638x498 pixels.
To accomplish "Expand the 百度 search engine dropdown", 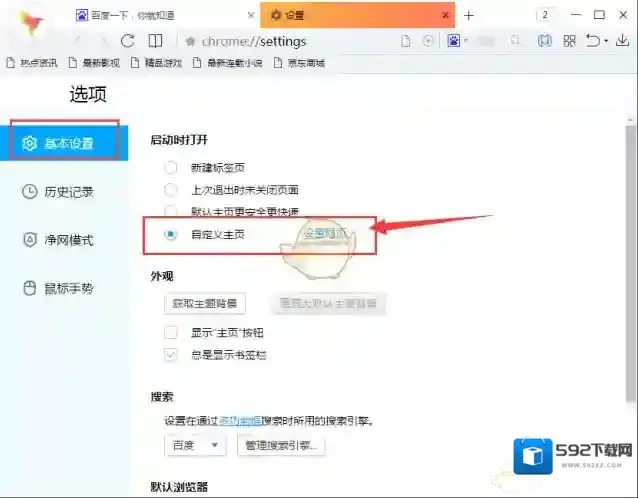I will click(x=195, y=445).
